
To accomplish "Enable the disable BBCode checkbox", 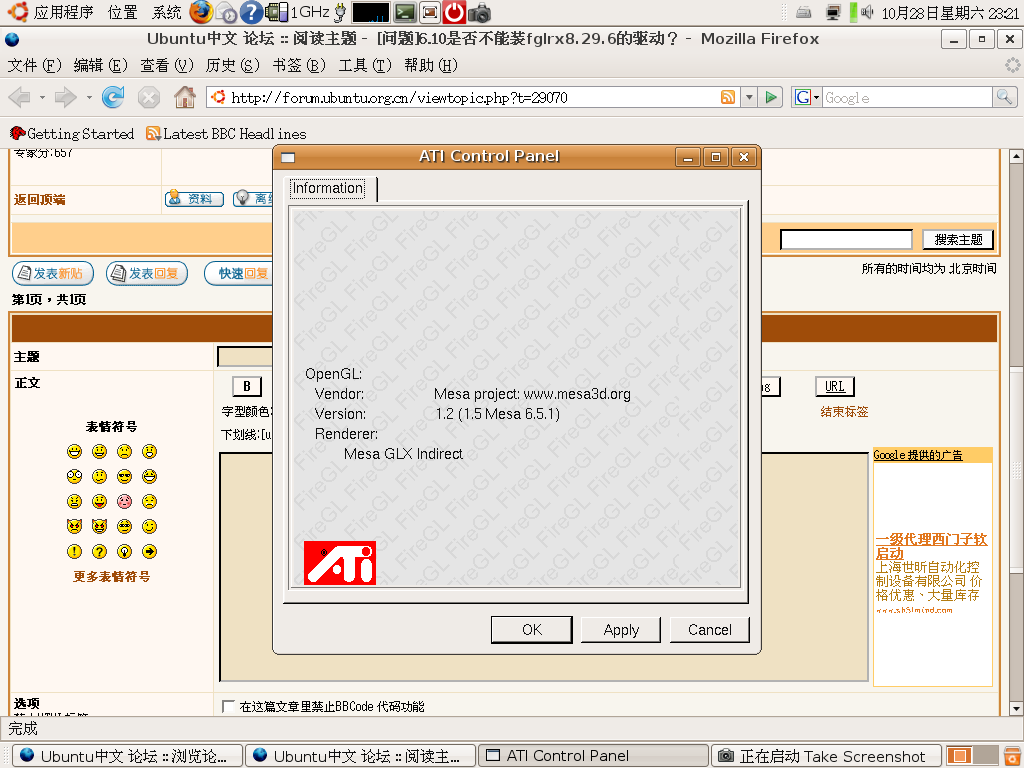I will [x=228, y=706].
